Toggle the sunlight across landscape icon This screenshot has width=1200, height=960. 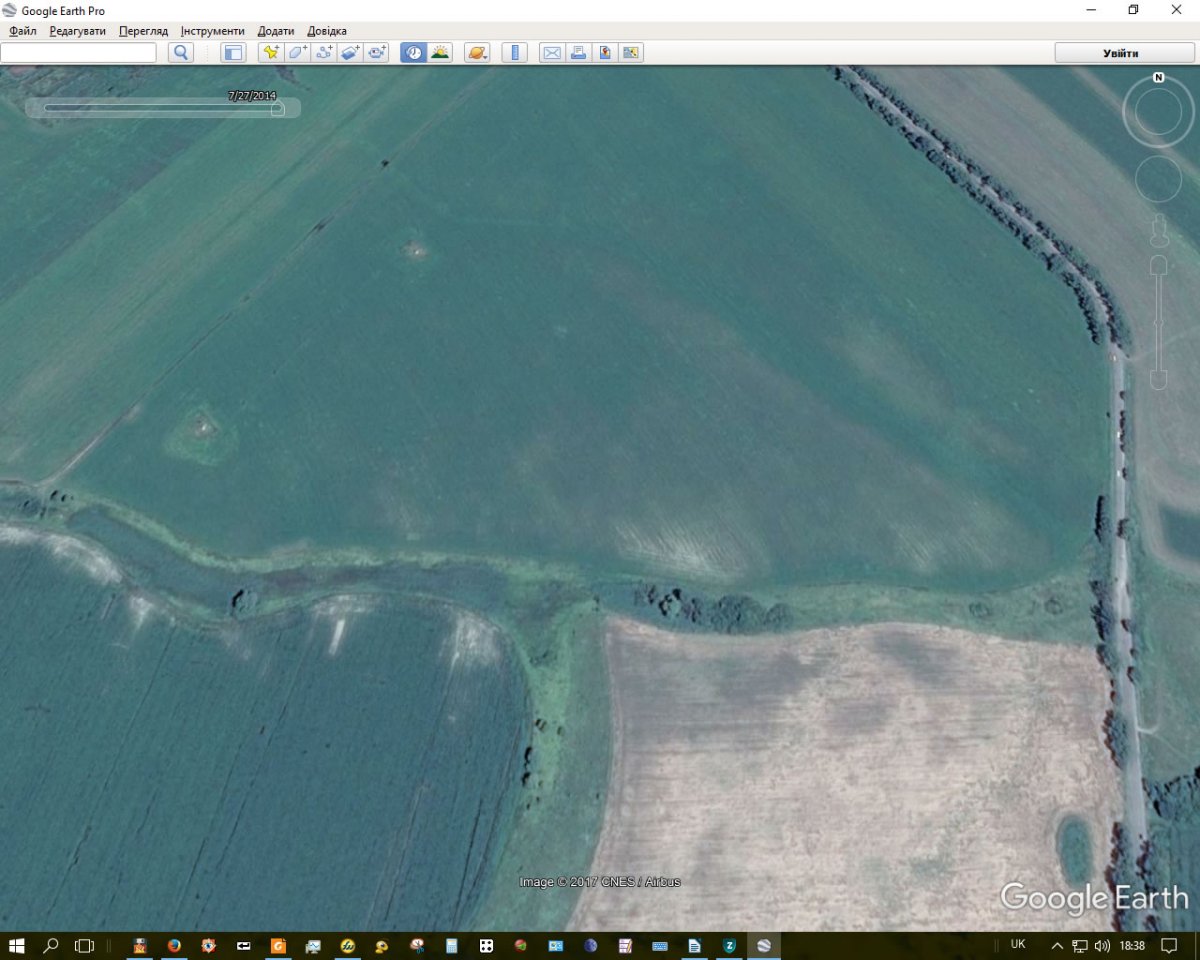pyautogui.click(x=440, y=53)
